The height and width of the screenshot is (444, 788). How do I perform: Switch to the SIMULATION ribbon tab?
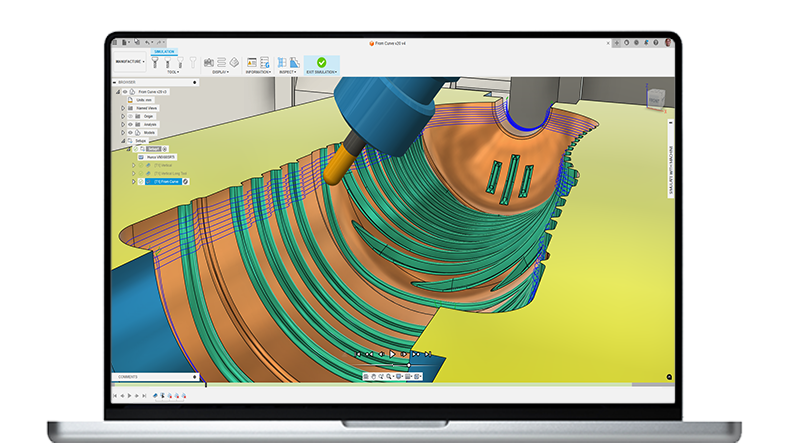164,51
